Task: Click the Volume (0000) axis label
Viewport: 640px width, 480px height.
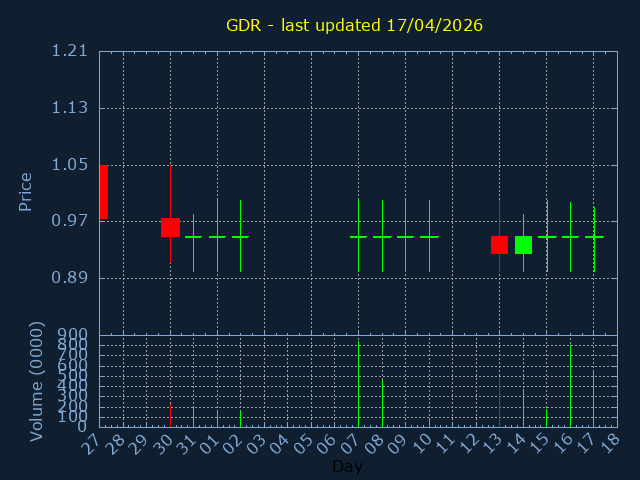Action: coord(37,381)
